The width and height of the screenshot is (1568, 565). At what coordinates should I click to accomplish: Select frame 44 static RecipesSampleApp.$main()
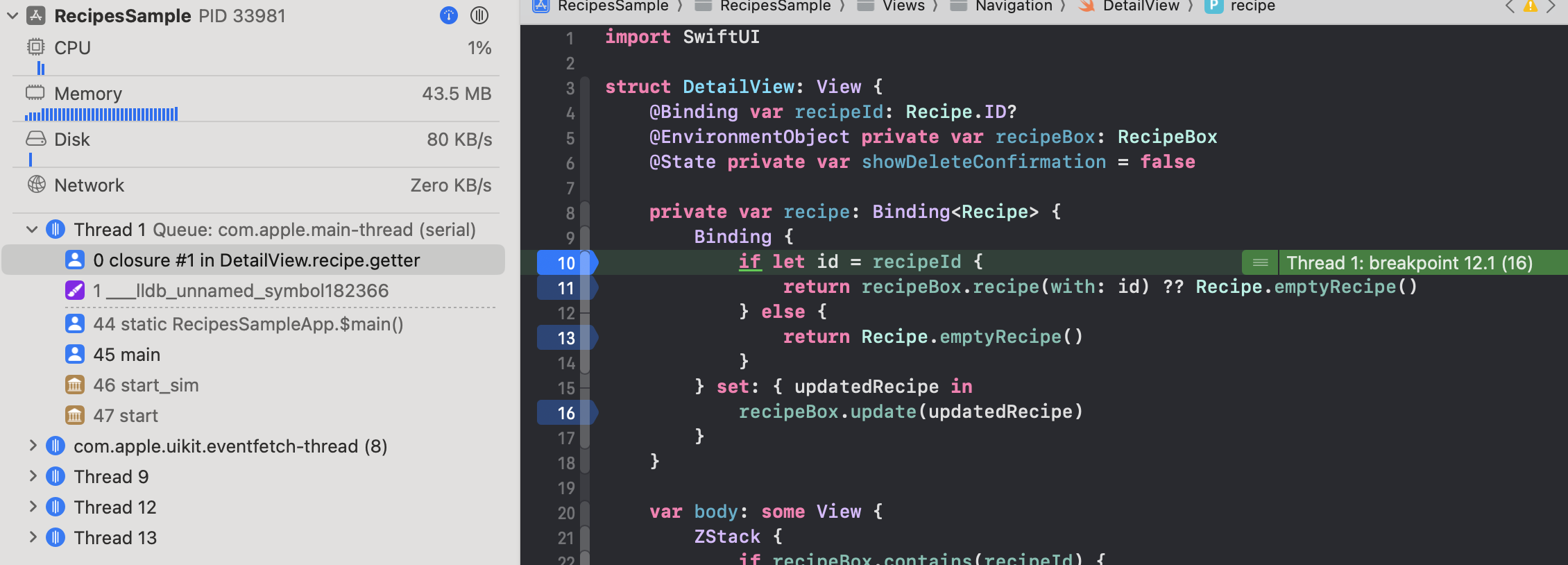click(248, 324)
